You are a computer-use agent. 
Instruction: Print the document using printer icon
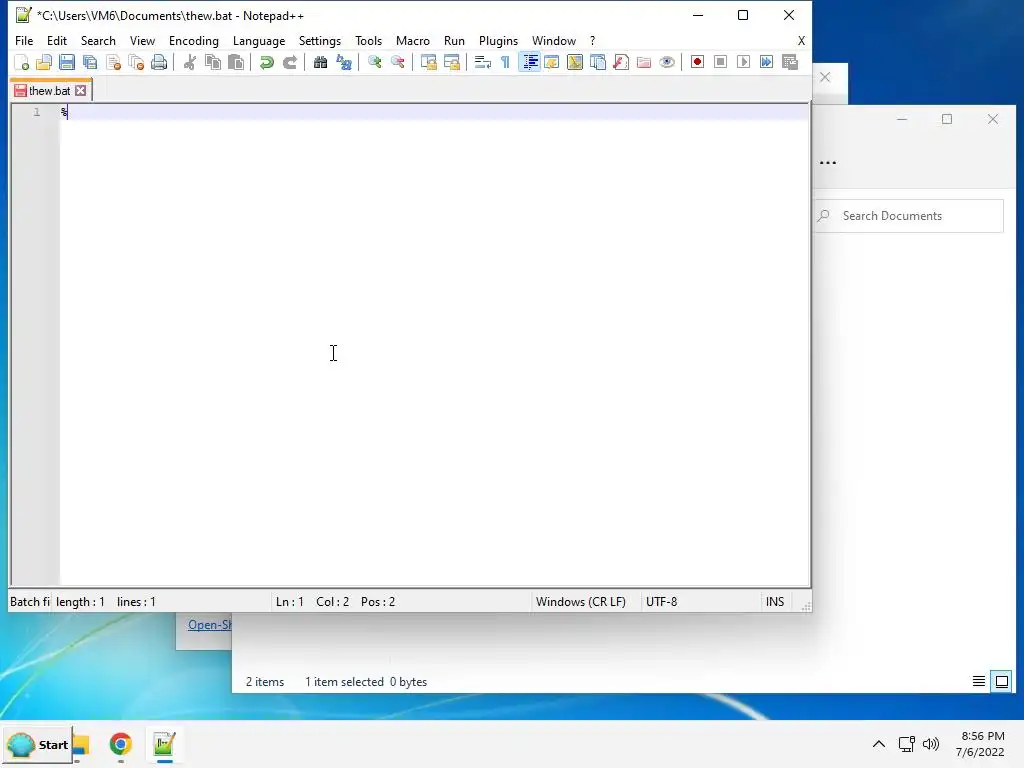[159, 62]
